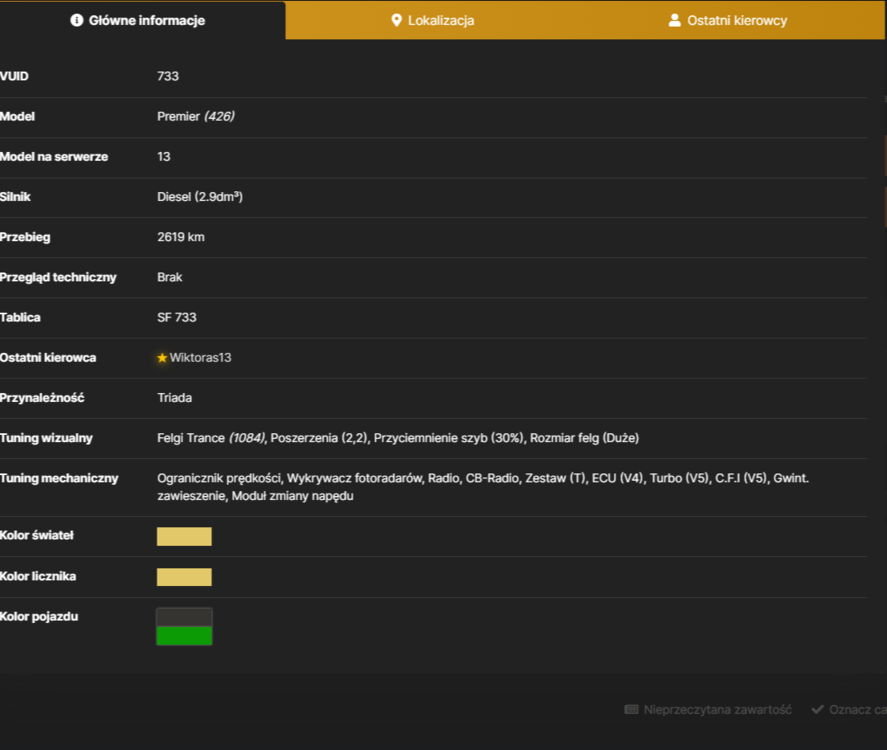Click the Nieprzeczytana zawartość link

tap(717, 709)
